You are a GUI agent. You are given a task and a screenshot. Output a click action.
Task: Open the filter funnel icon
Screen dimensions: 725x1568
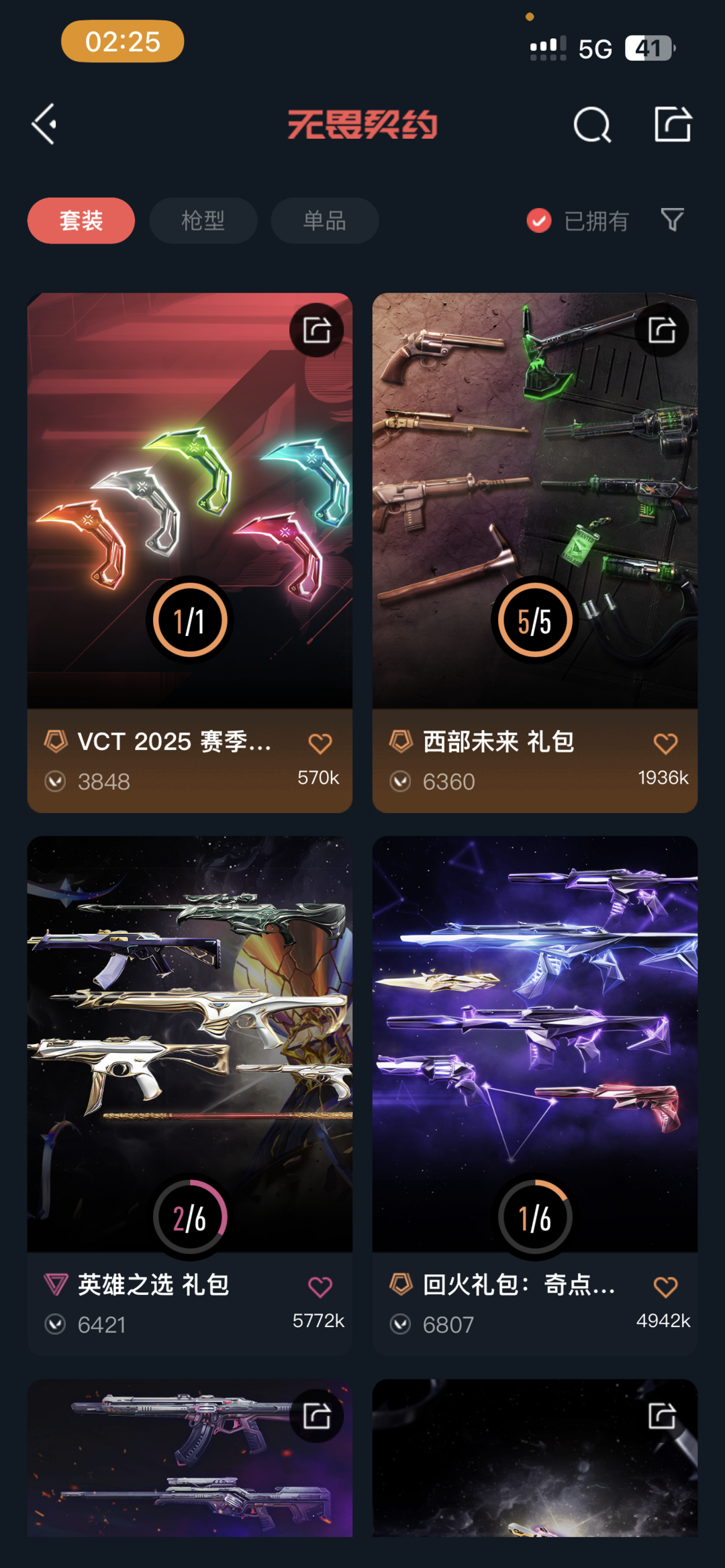tap(672, 219)
